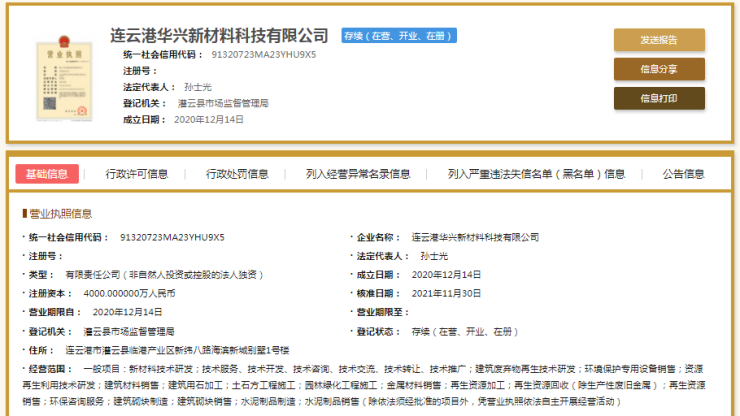
Task: Click the credit code in the header summary
Action: pos(258,54)
